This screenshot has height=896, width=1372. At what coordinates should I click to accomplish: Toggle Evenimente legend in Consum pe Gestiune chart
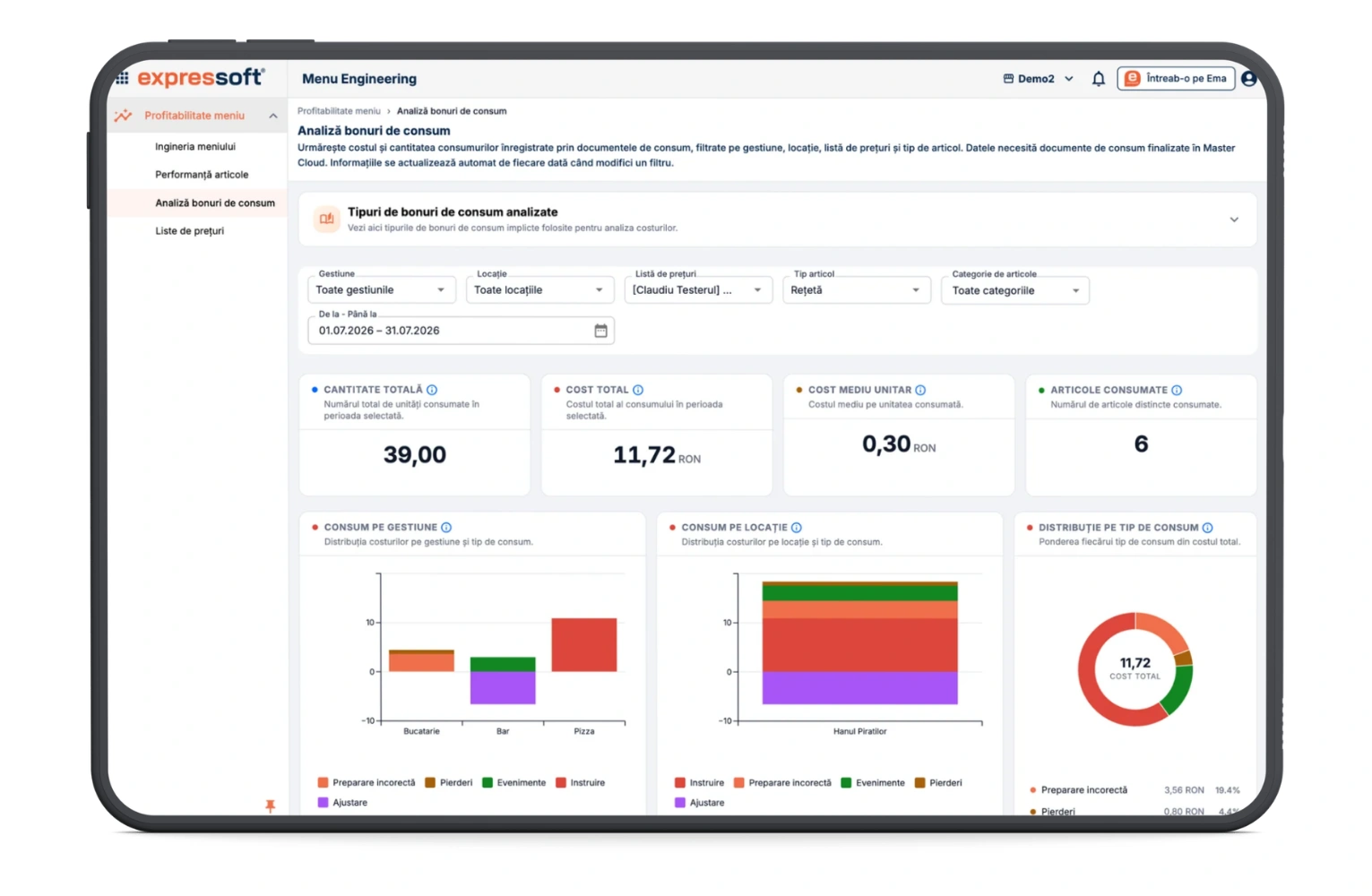[513, 783]
